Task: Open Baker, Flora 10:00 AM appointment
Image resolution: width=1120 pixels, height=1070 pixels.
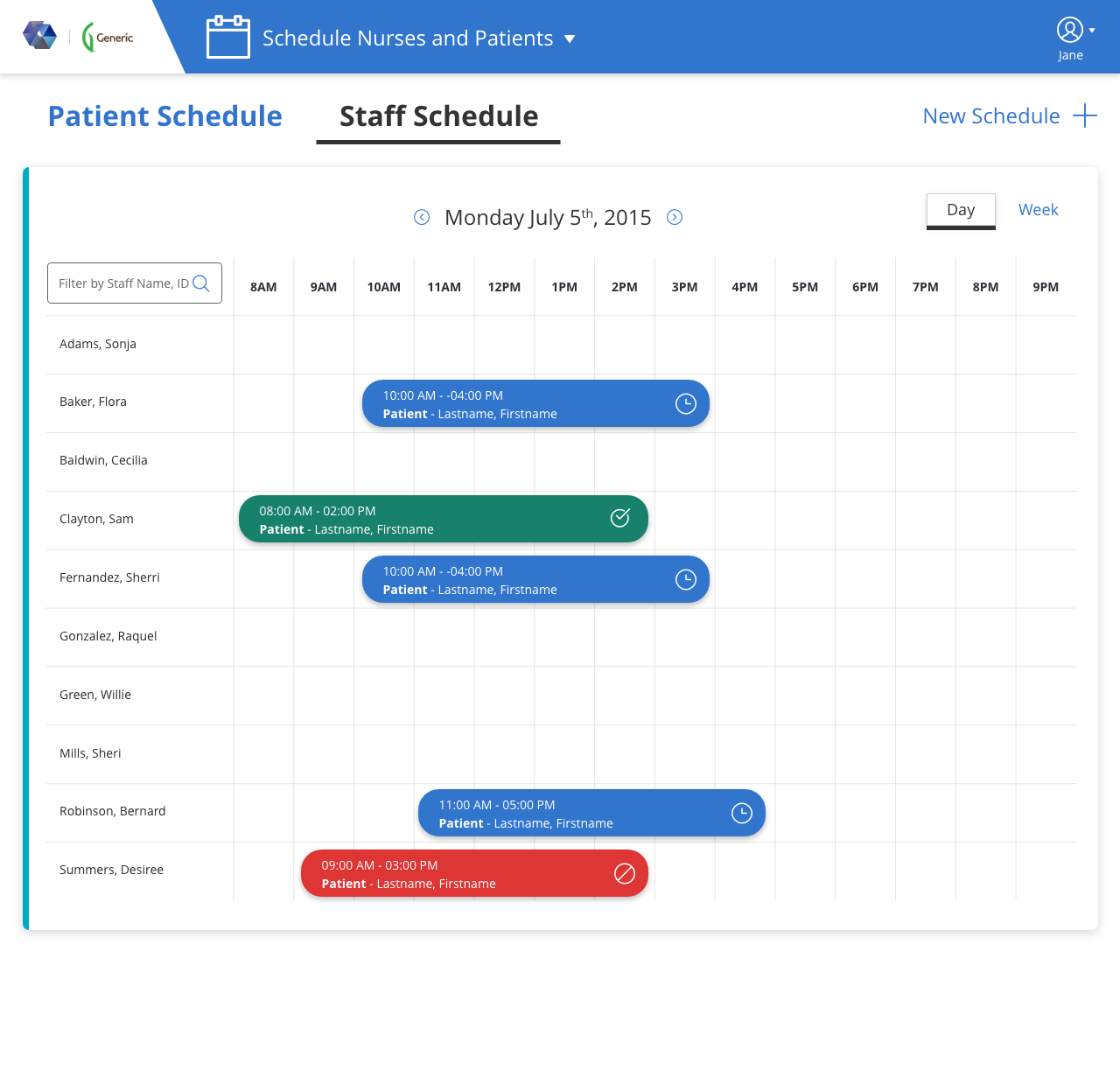Action: click(x=535, y=403)
